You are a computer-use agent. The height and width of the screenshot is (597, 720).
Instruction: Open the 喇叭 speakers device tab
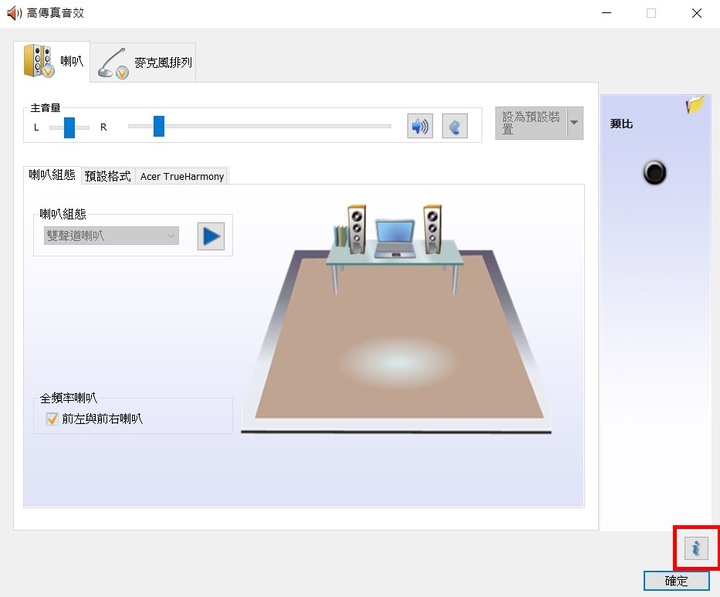(x=52, y=62)
